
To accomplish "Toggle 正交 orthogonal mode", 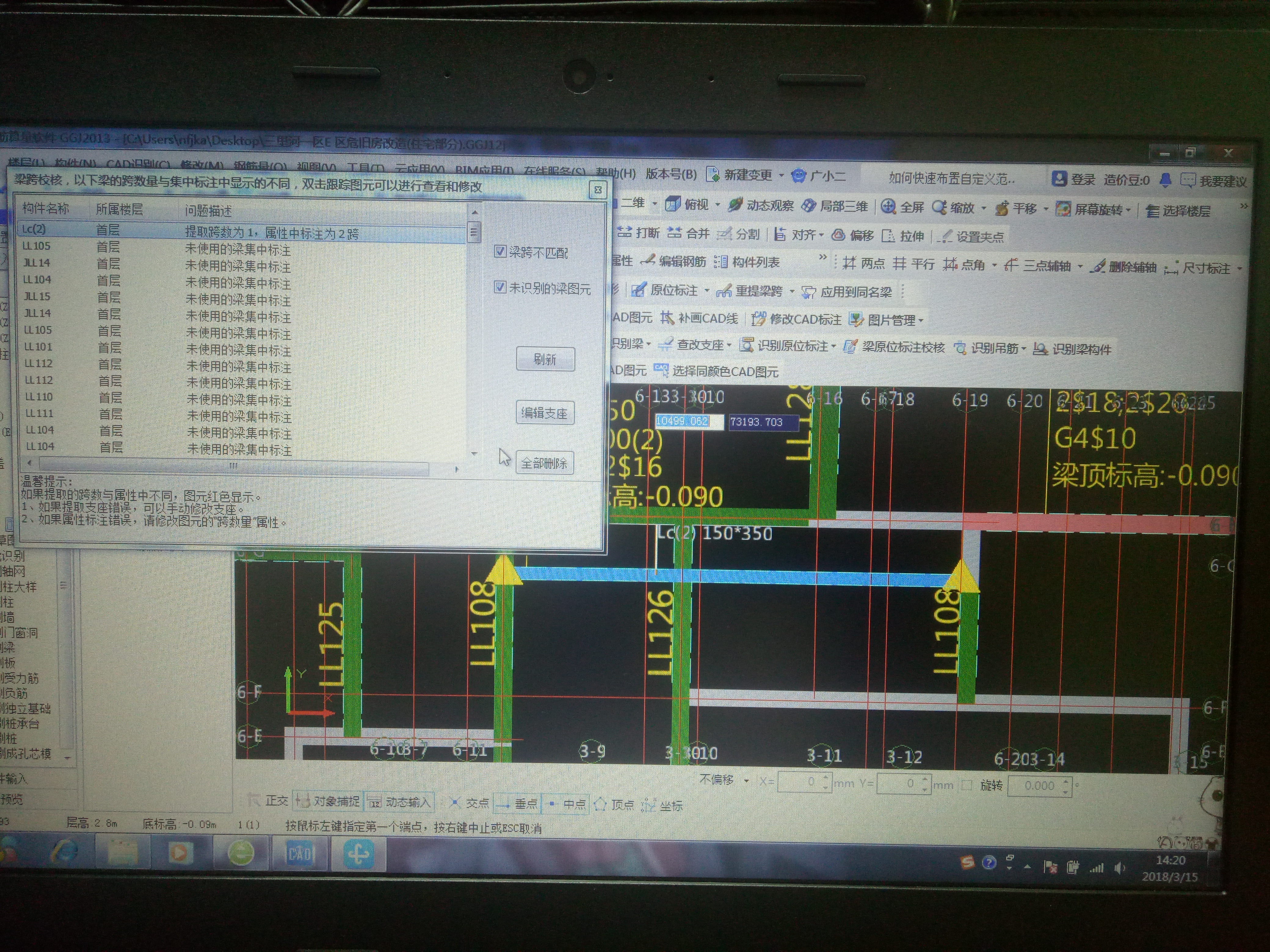I will [268, 801].
